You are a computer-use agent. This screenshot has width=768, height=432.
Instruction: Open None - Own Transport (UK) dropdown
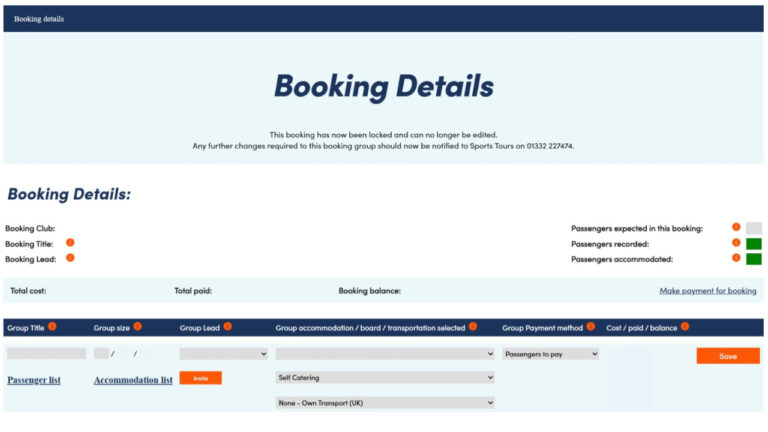pyautogui.click(x=385, y=403)
